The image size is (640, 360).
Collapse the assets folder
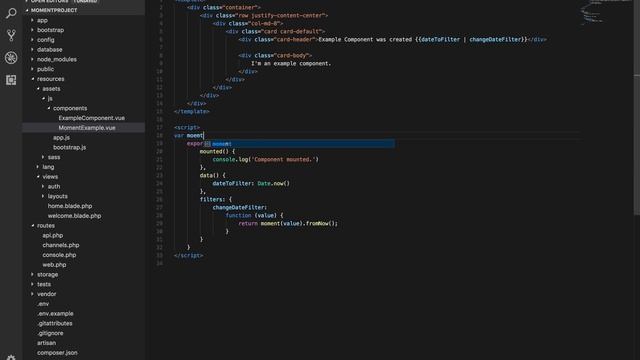pos(51,89)
